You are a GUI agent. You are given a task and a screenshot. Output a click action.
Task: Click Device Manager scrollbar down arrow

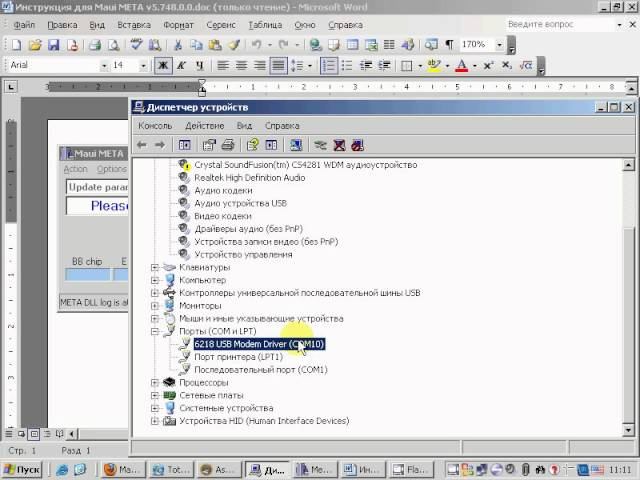(629, 430)
